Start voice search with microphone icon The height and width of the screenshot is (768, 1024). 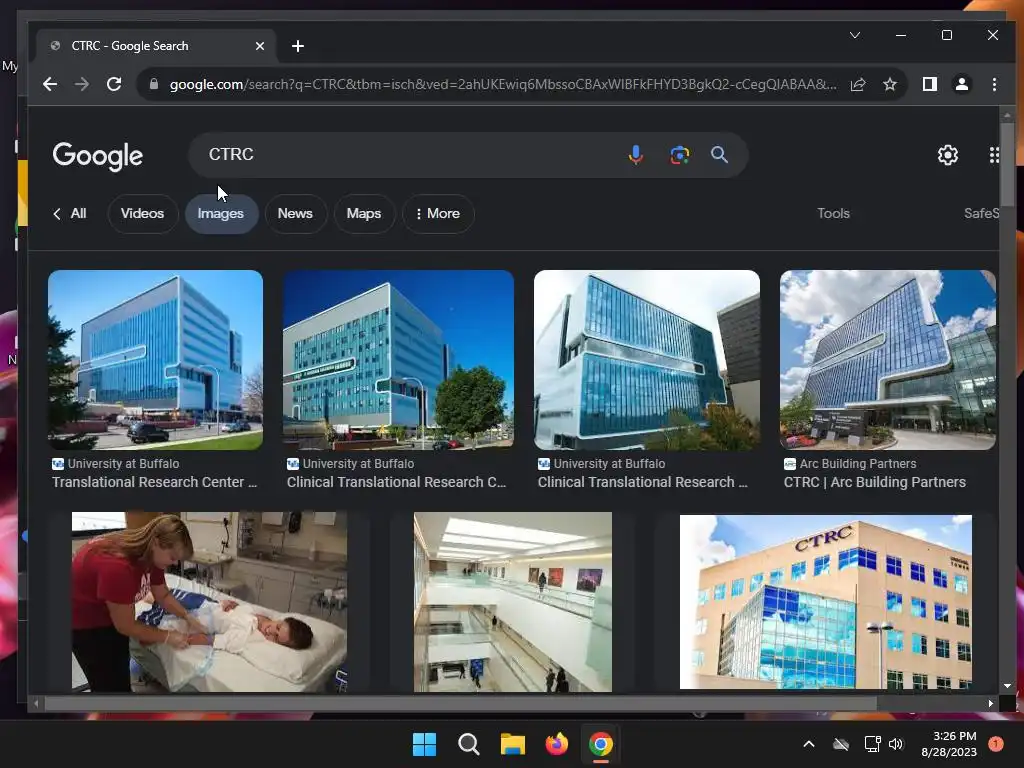pos(635,155)
